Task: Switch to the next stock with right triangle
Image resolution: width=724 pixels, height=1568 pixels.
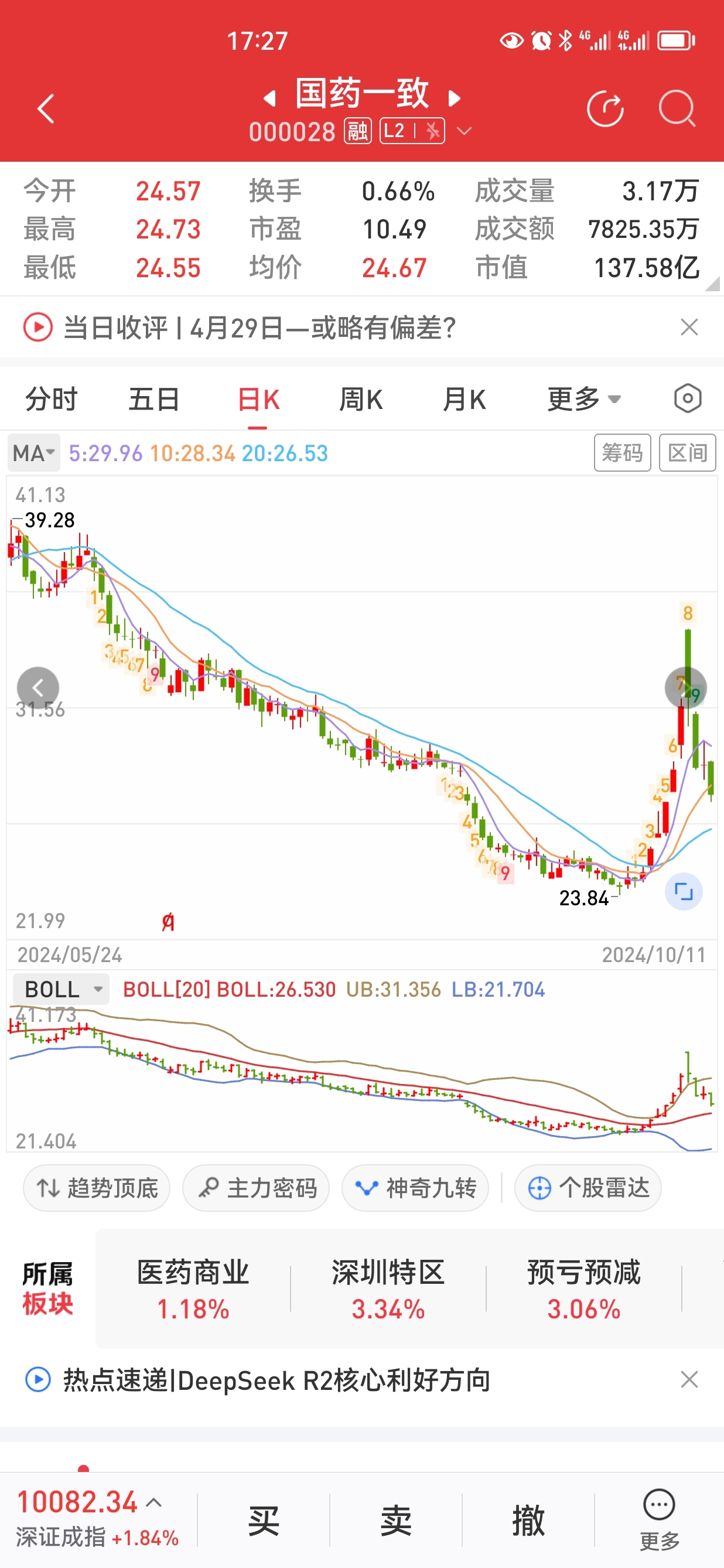Action: click(x=454, y=98)
